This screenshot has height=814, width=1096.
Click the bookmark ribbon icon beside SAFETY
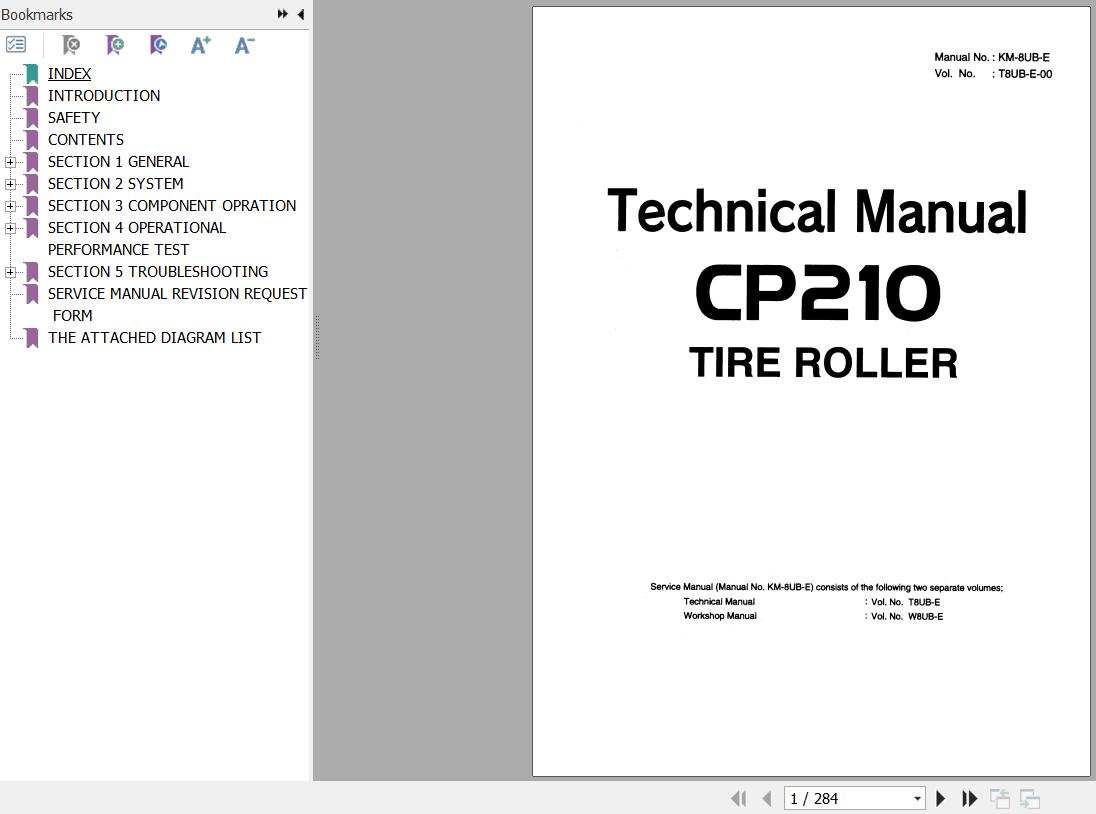pos(31,118)
